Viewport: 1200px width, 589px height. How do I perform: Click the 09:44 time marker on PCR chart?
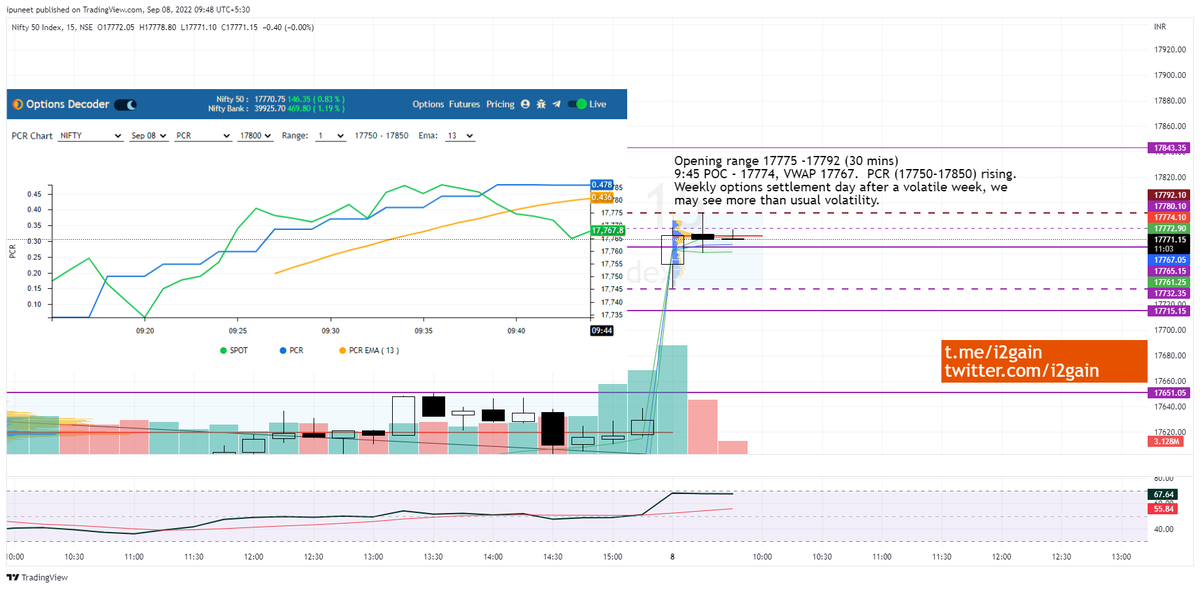pyautogui.click(x=602, y=329)
